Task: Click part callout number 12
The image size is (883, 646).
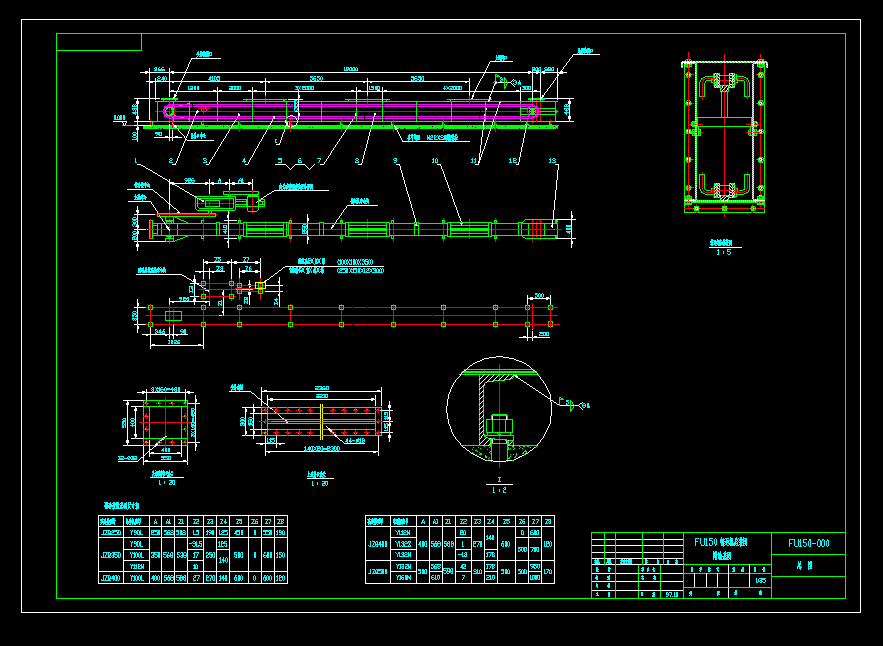Action: pos(513,161)
